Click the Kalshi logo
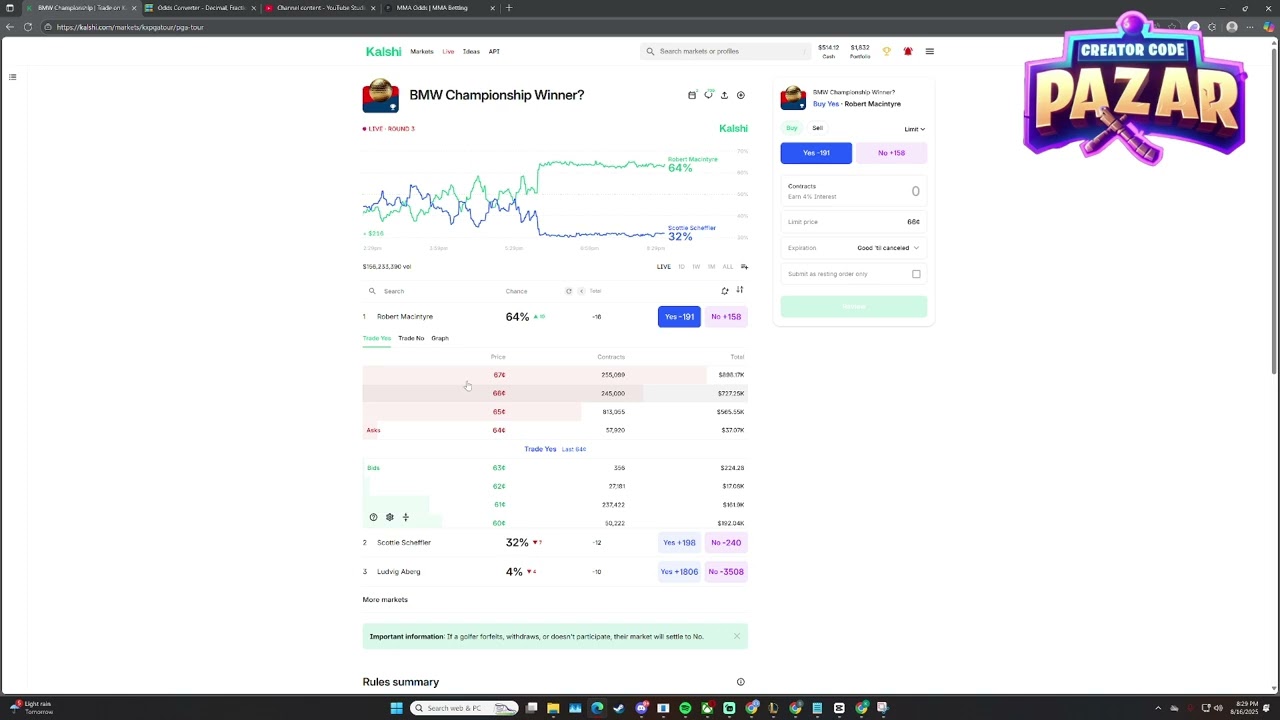 coord(383,51)
